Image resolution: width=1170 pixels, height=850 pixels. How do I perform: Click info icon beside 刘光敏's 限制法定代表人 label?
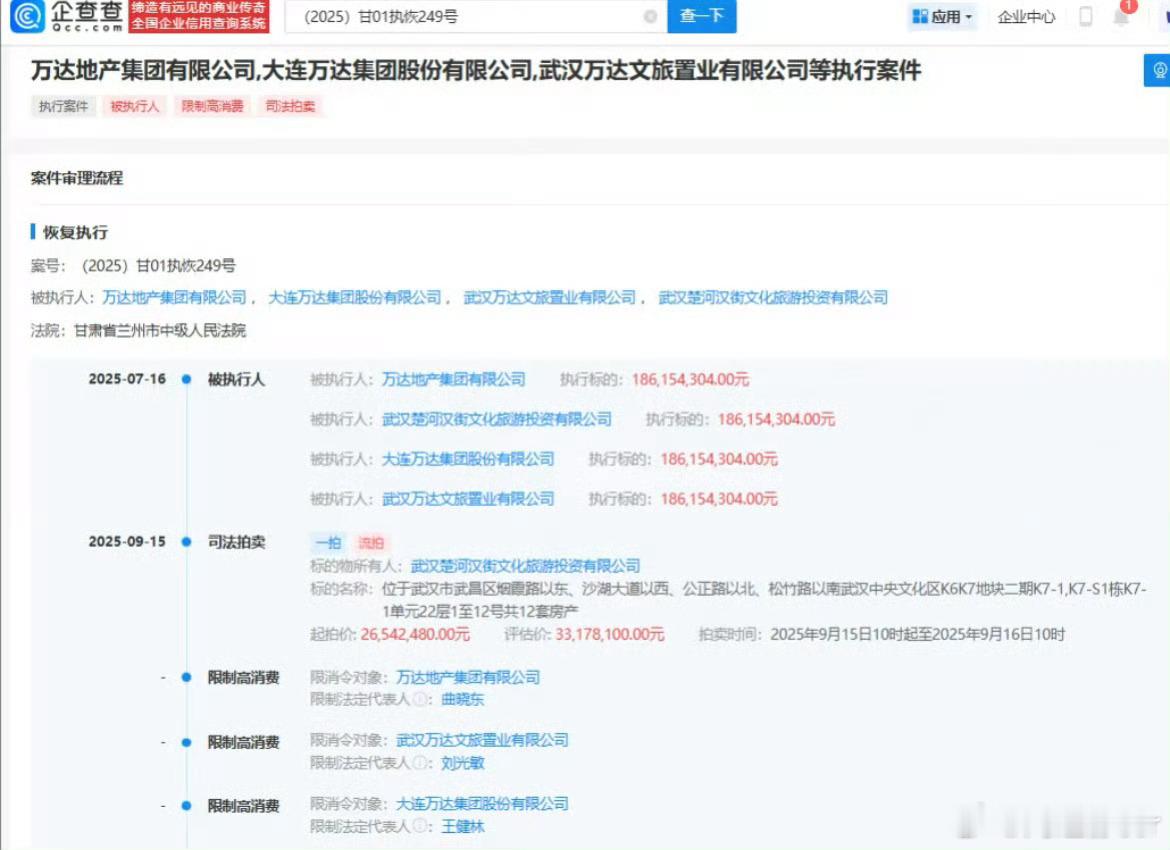419,763
